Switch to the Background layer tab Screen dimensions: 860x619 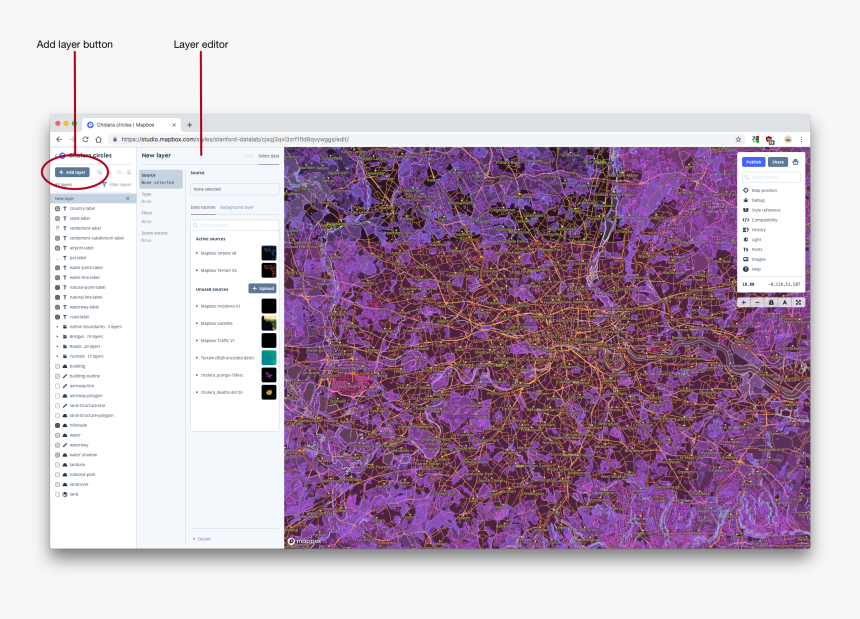(x=237, y=207)
